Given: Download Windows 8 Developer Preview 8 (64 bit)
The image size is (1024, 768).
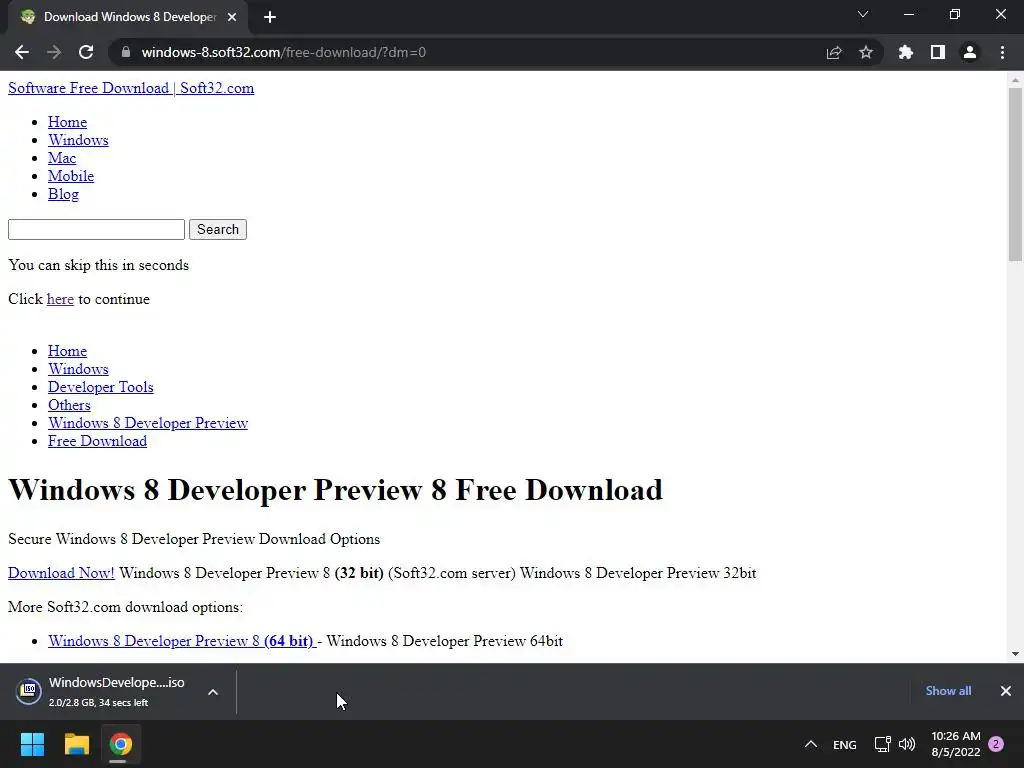Looking at the screenshot, I should coord(183,641).
